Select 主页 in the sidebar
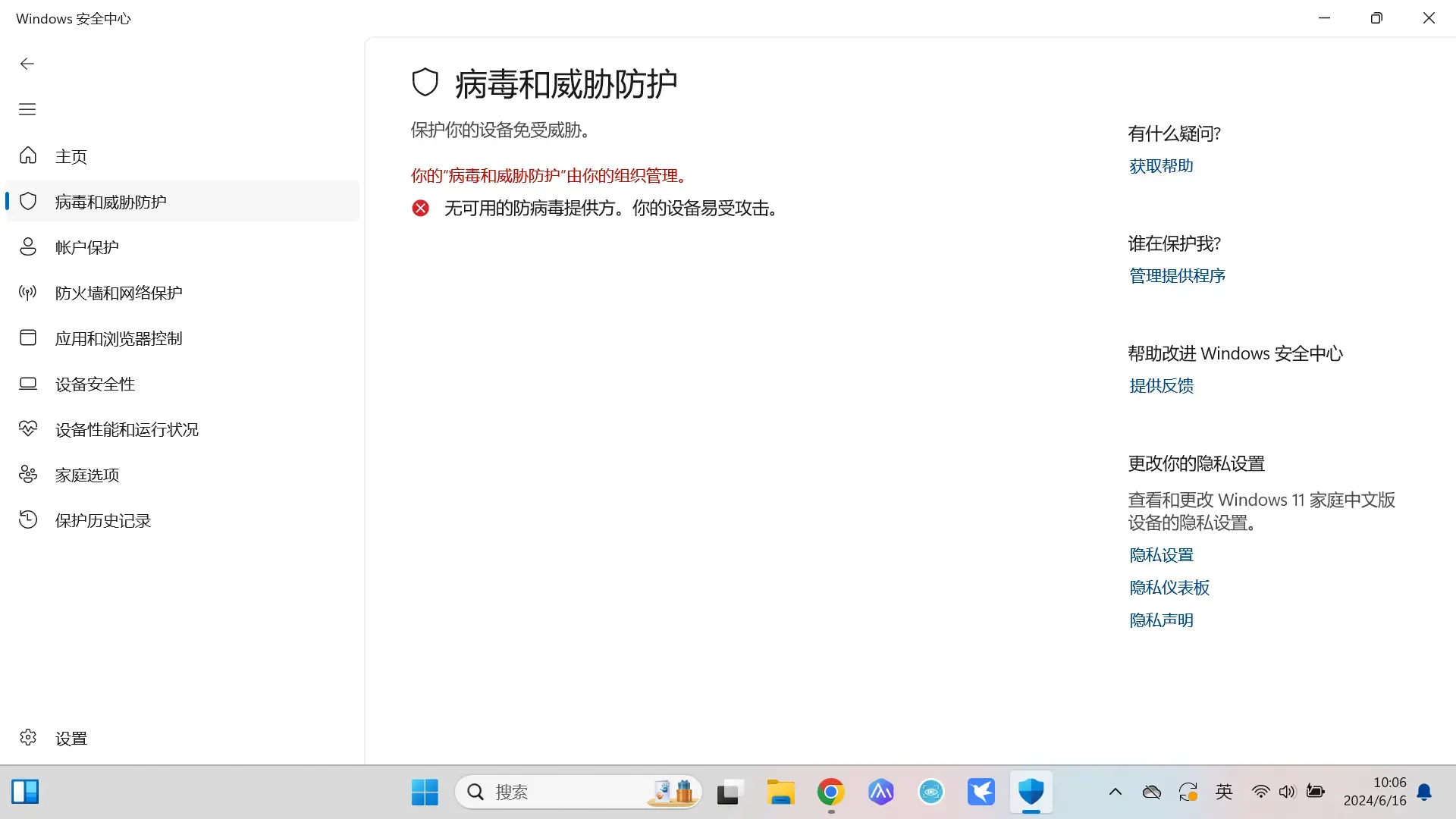The width and height of the screenshot is (1456, 819). click(182, 156)
